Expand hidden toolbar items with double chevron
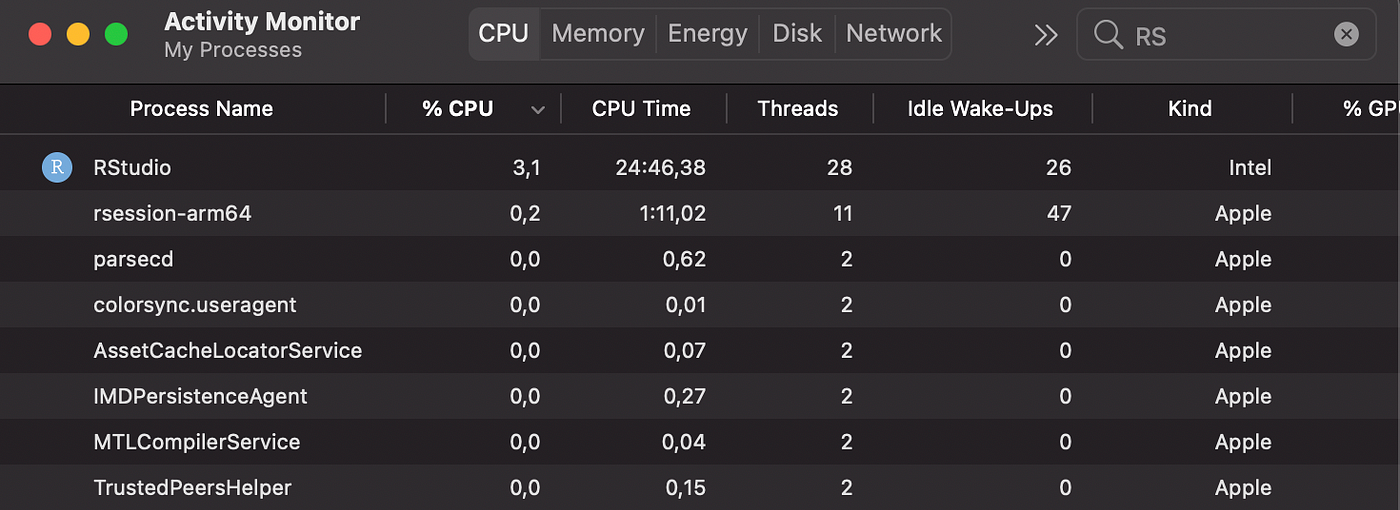Viewport: 1400px width, 510px height. point(1046,35)
